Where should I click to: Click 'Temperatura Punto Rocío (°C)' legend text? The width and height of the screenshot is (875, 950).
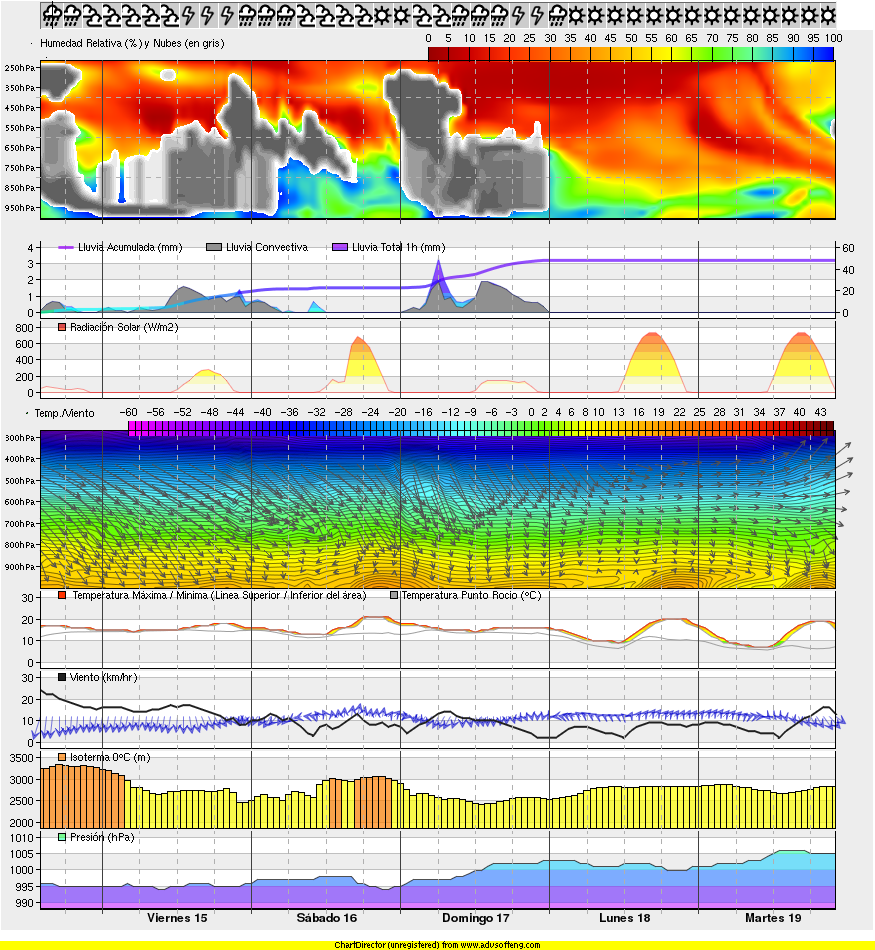pos(471,595)
